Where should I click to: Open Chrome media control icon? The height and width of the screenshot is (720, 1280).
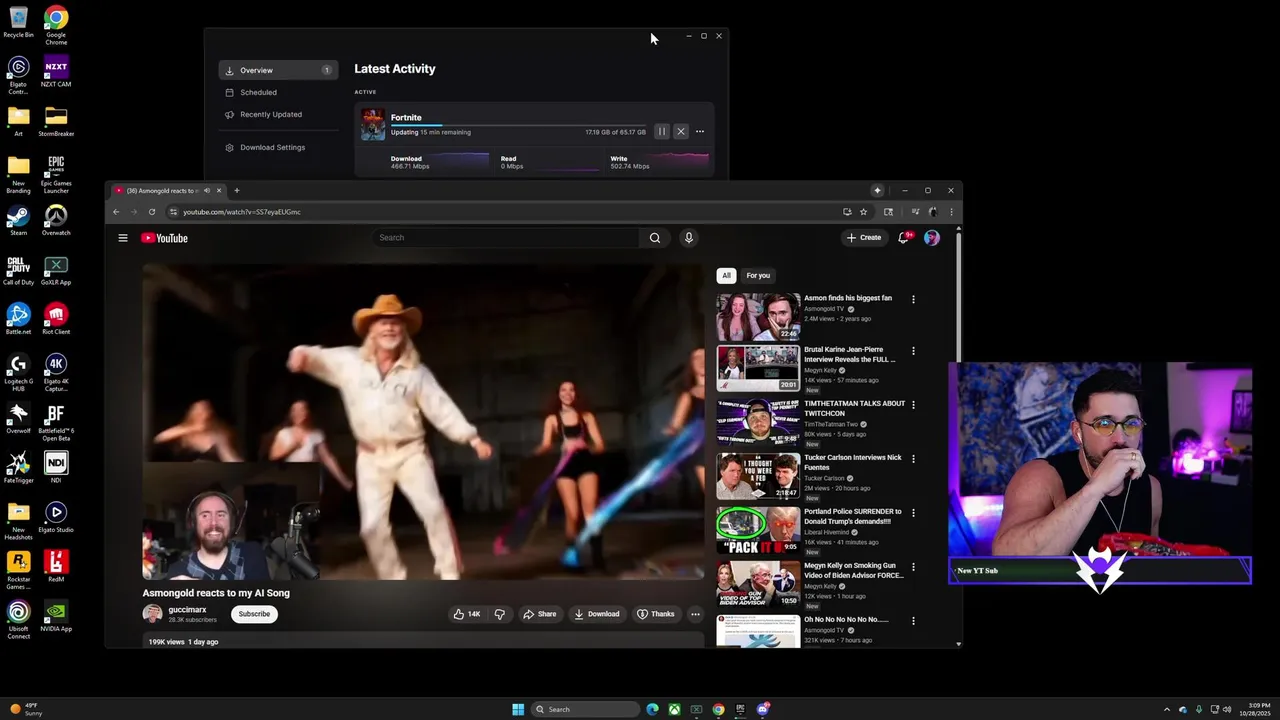[x=915, y=212]
